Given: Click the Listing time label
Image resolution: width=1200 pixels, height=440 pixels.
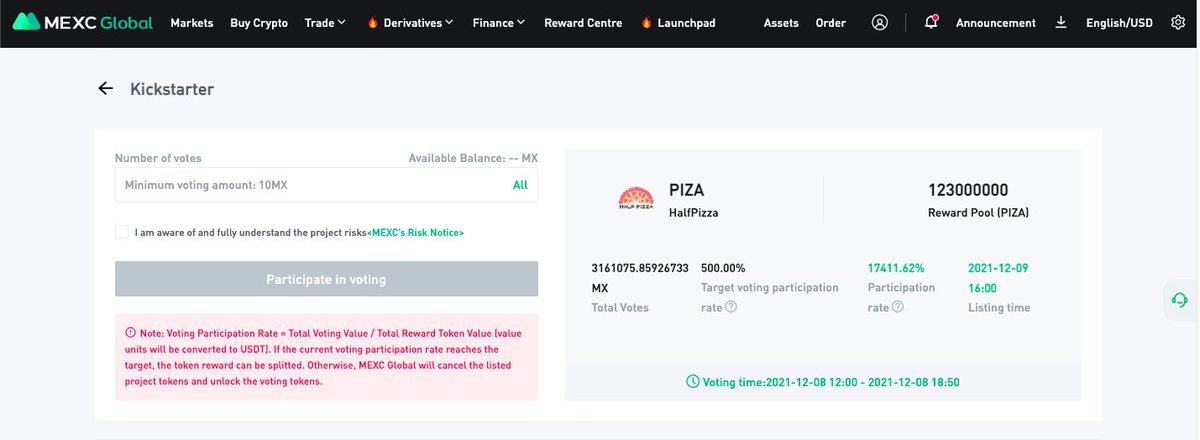Looking at the screenshot, I should pyautogui.click(x=999, y=308).
